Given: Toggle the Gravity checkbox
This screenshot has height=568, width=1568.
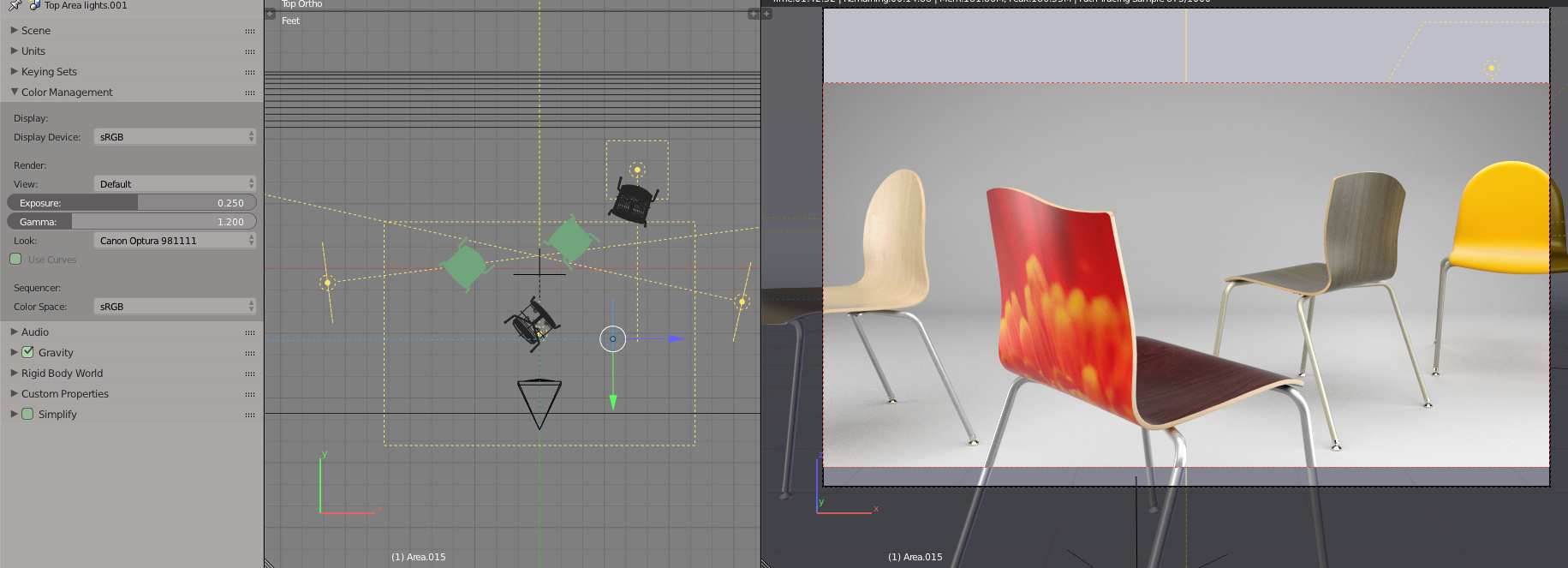Looking at the screenshot, I should pyautogui.click(x=27, y=352).
